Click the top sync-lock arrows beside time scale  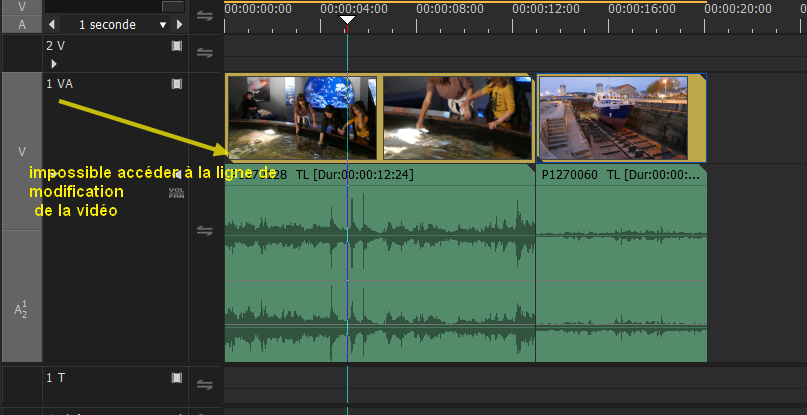[x=205, y=16]
